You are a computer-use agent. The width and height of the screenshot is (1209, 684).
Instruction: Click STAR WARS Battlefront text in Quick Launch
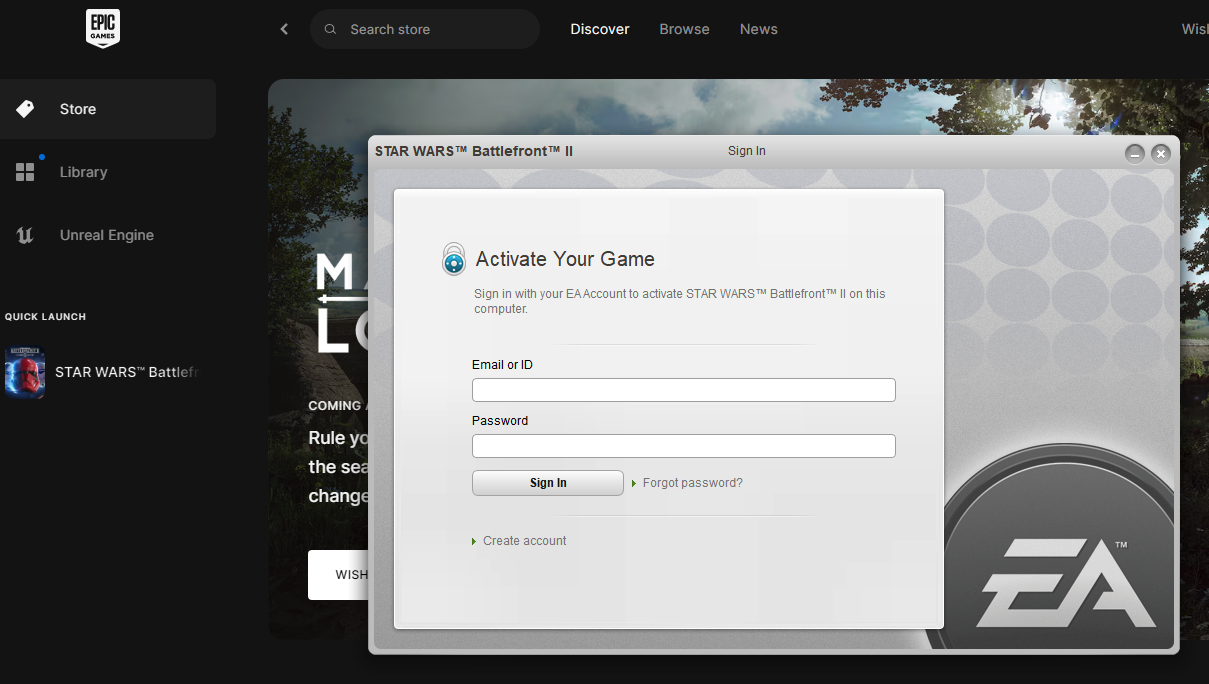[127, 372]
